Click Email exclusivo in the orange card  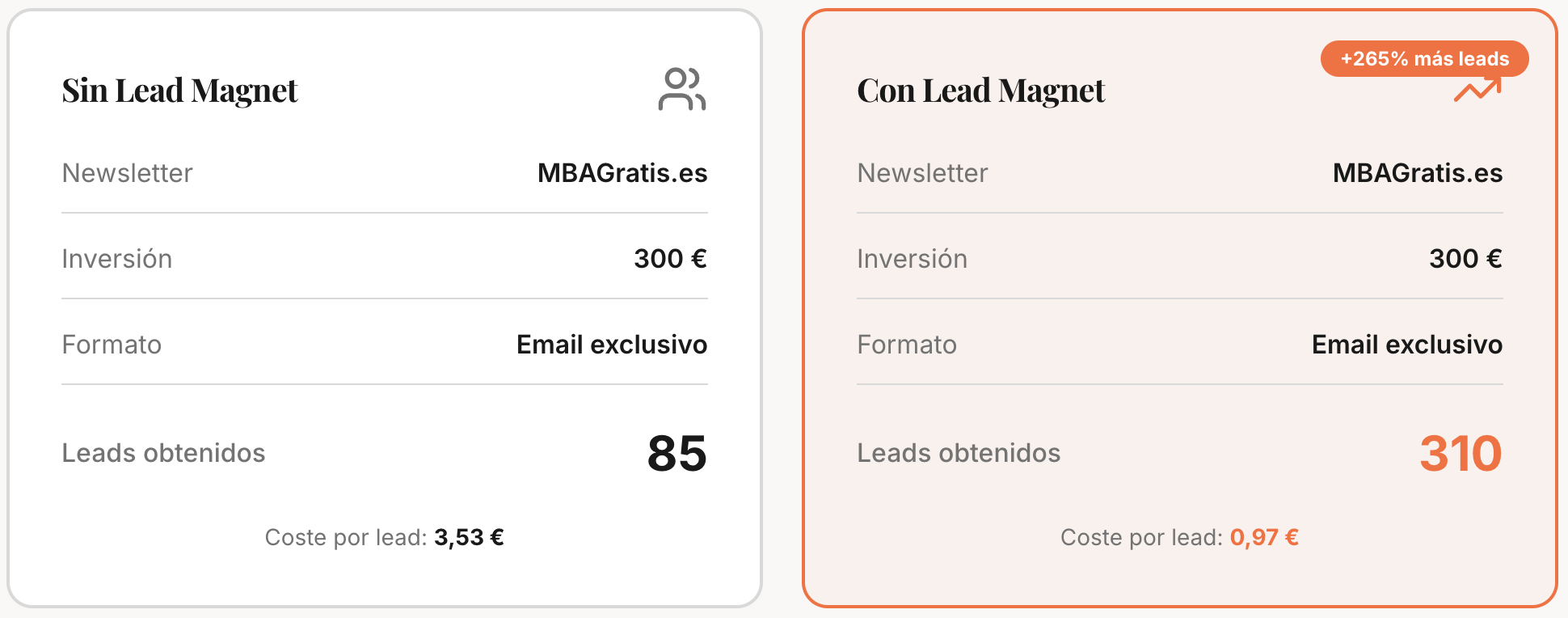[1406, 345]
